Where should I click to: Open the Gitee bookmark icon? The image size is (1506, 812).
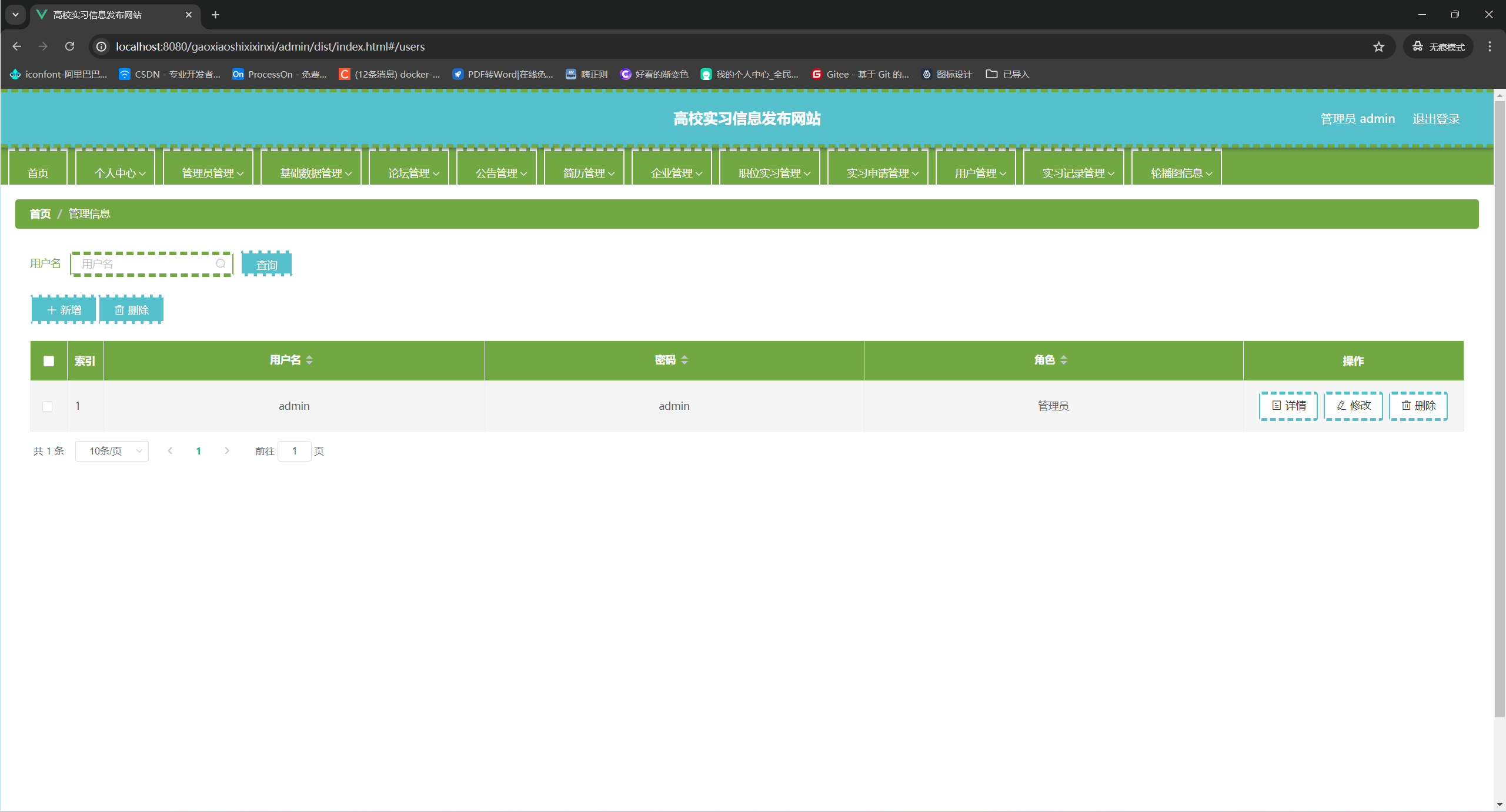(816, 74)
